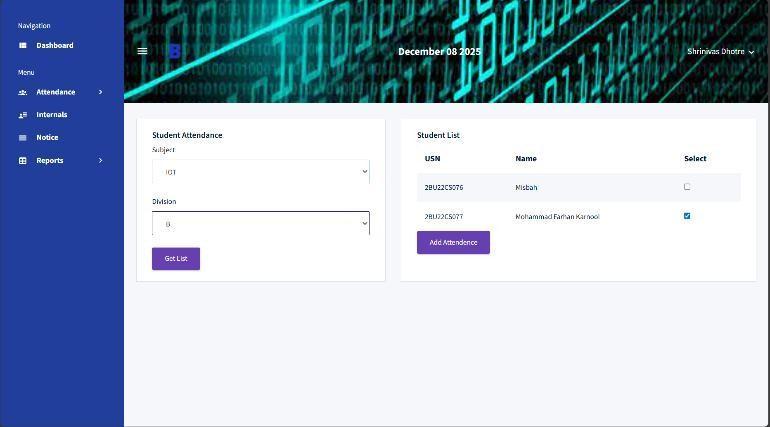Viewport: 770px width, 427px height.
Task: Toggle the hamburger menu icon
Action: (x=142, y=51)
